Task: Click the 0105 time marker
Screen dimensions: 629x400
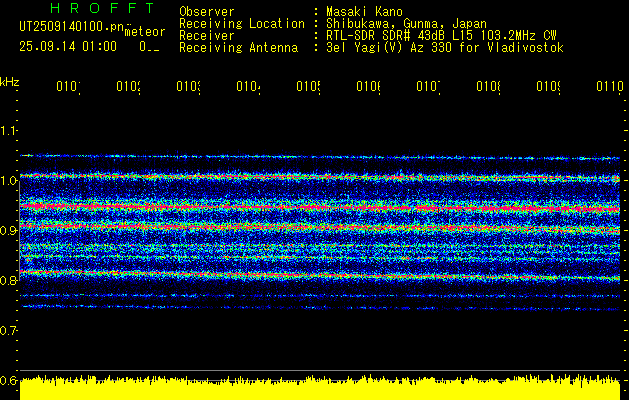Action: (308, 86)
